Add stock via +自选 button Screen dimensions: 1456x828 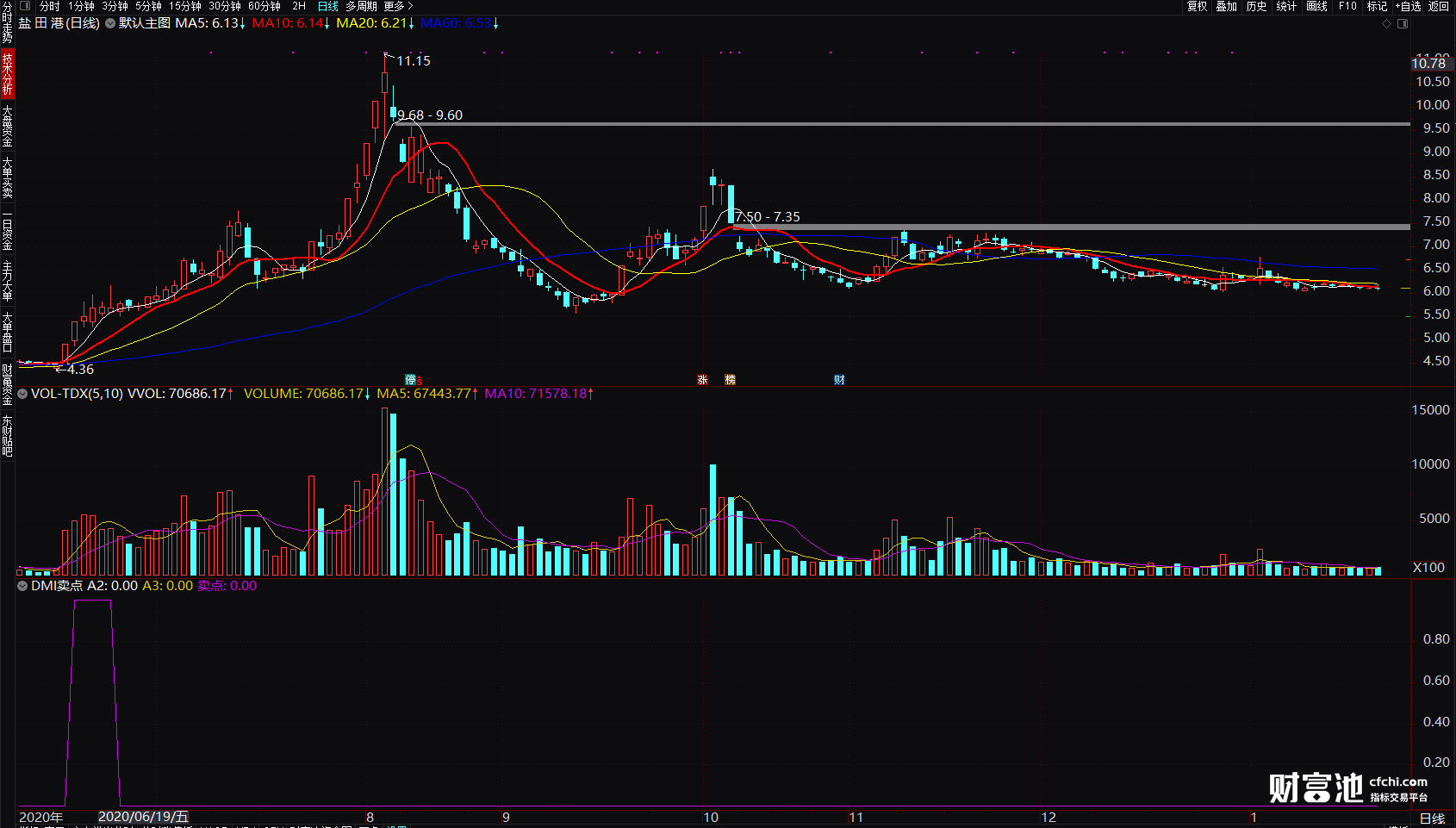pyautogui.click(x=1409, y=6)
